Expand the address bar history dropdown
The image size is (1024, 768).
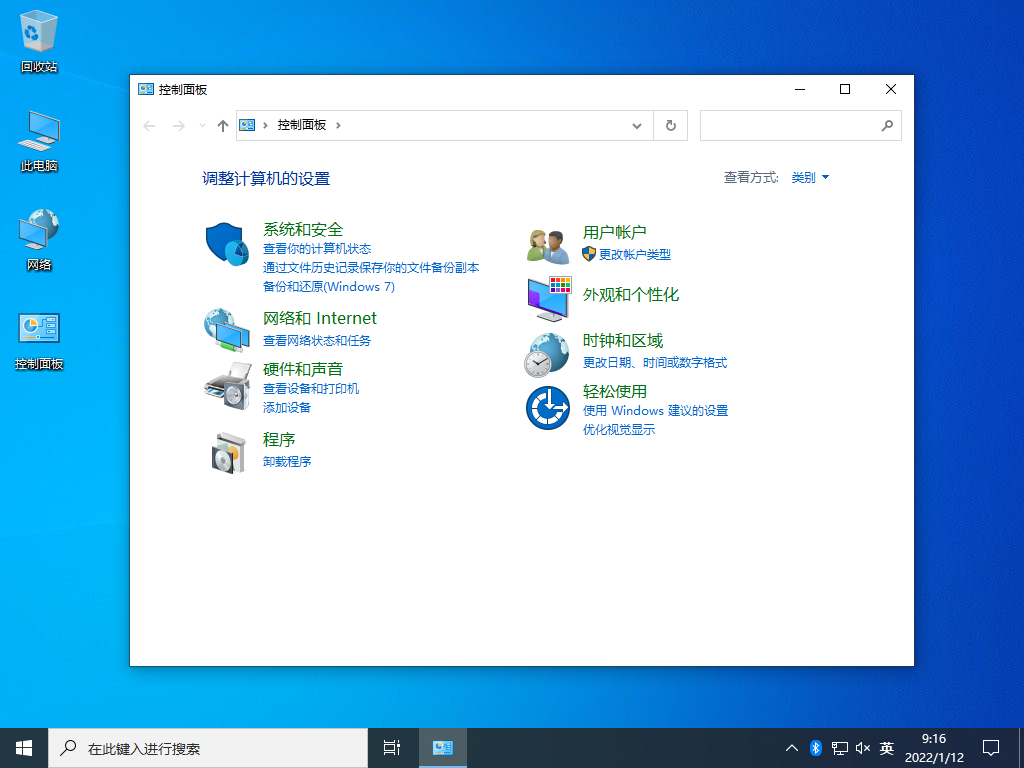637,125
